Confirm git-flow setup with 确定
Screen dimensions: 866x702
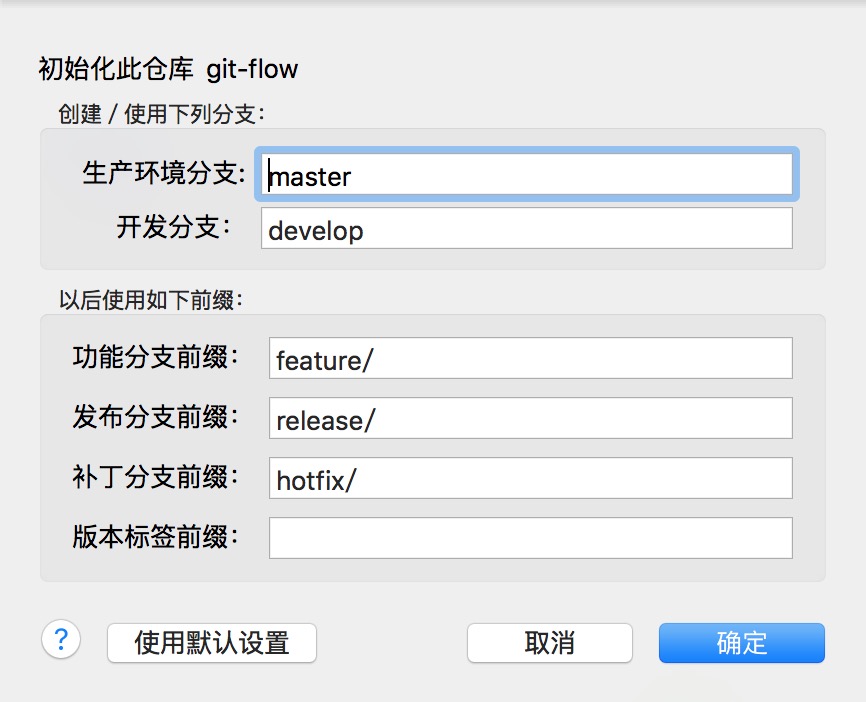(742, 643)
